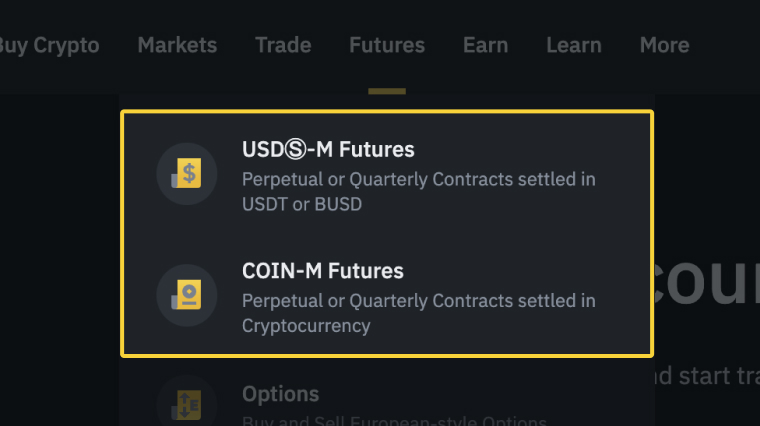Expand the Trade menu

click(x=283, y=45)
